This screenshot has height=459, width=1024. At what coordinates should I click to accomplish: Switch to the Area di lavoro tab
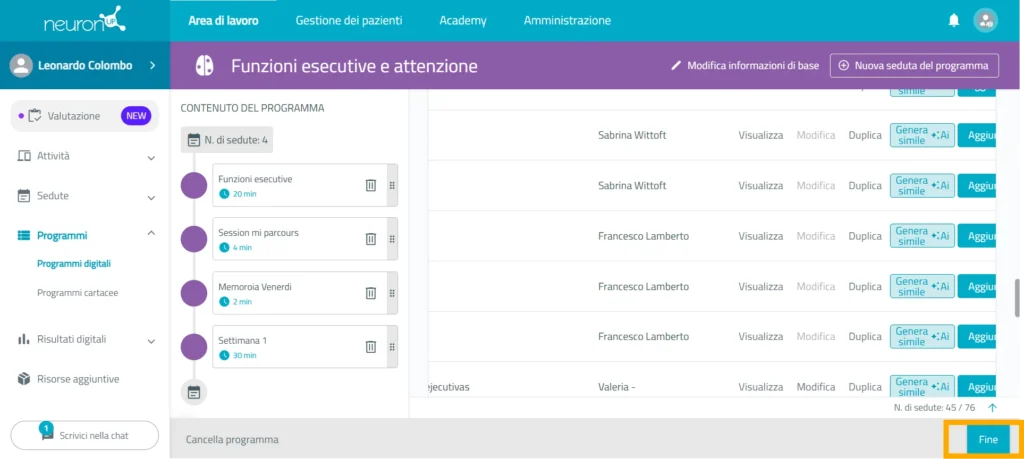(x=223, y=21)
